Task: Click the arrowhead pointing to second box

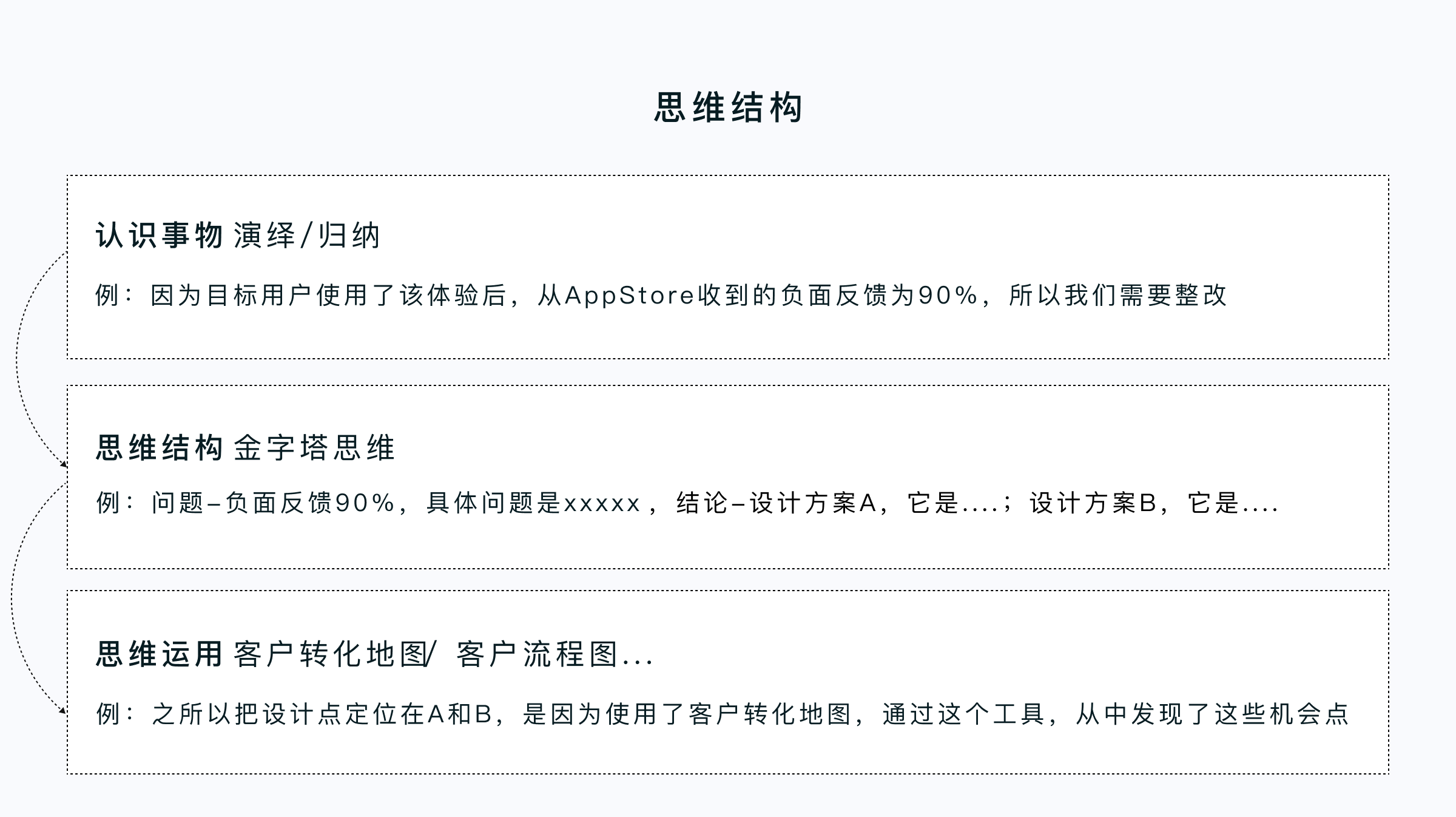Action: pyautogui.click(x=64, y=464)
